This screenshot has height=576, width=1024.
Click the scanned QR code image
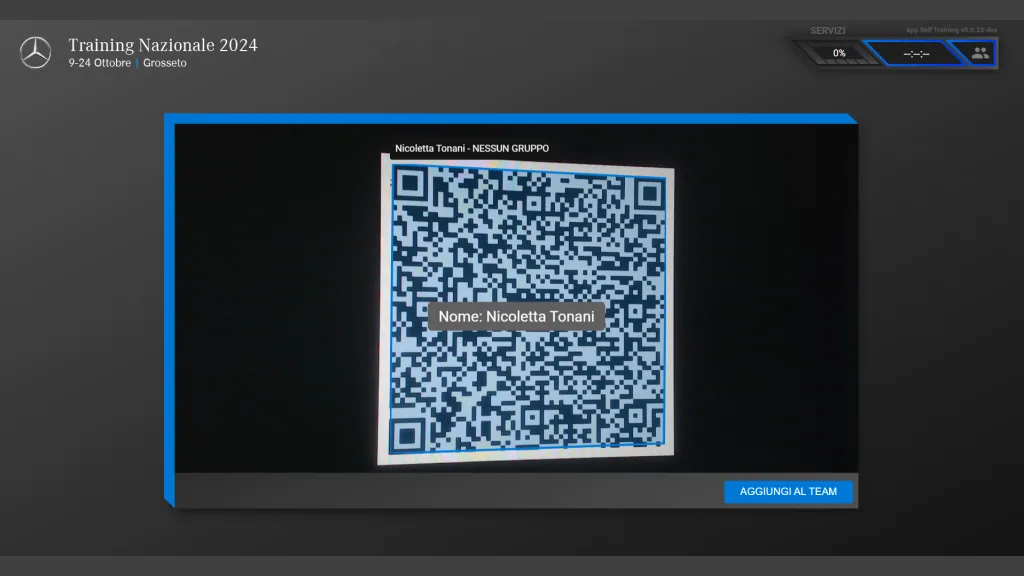(x=526, y=309)
